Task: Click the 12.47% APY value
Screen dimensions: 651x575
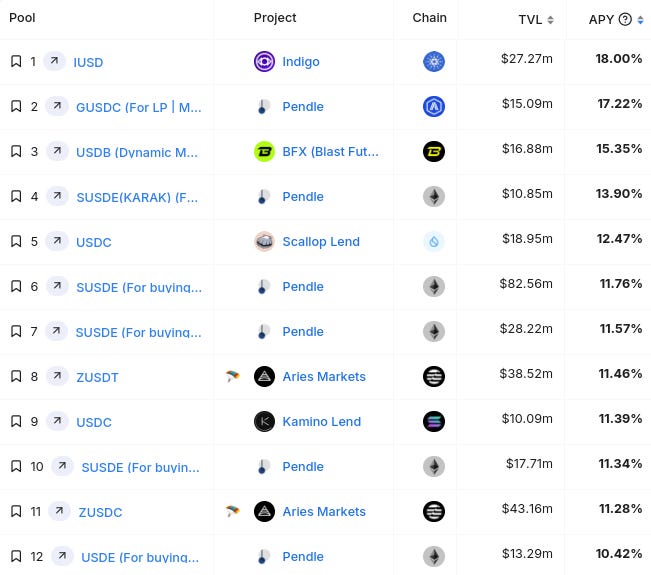Action: 619,239
